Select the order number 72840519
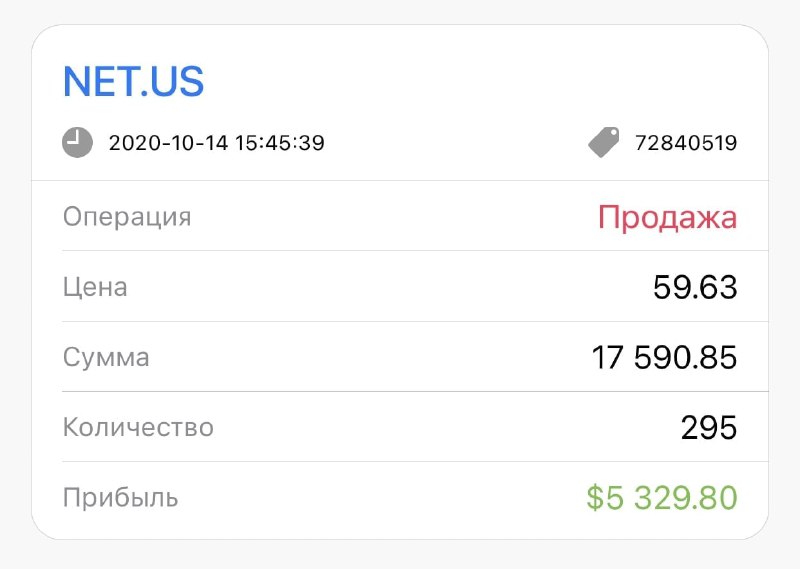800x569 pixels. 686,143
